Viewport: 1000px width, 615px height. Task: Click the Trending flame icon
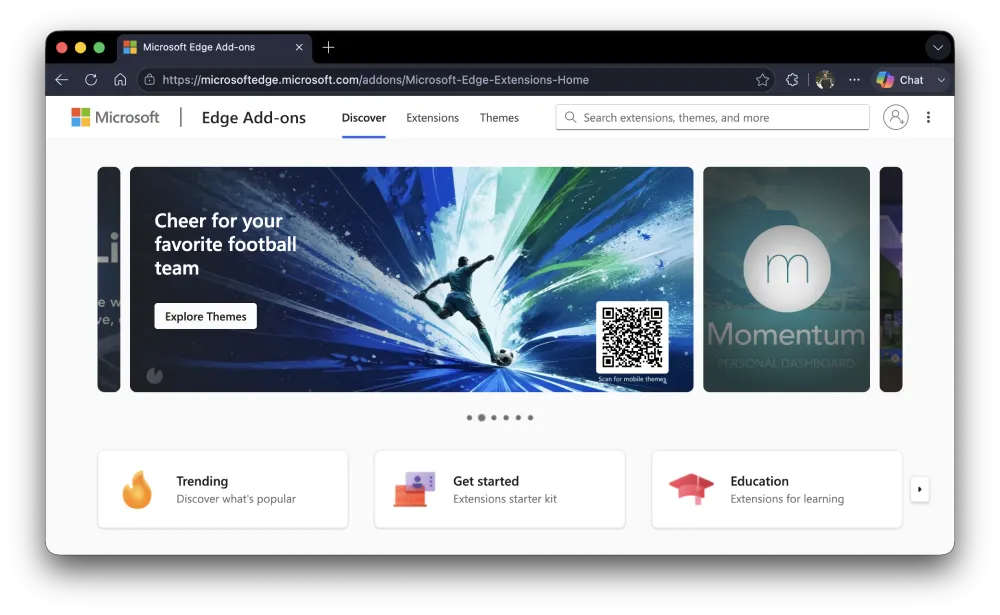click(x=137, y=489)
